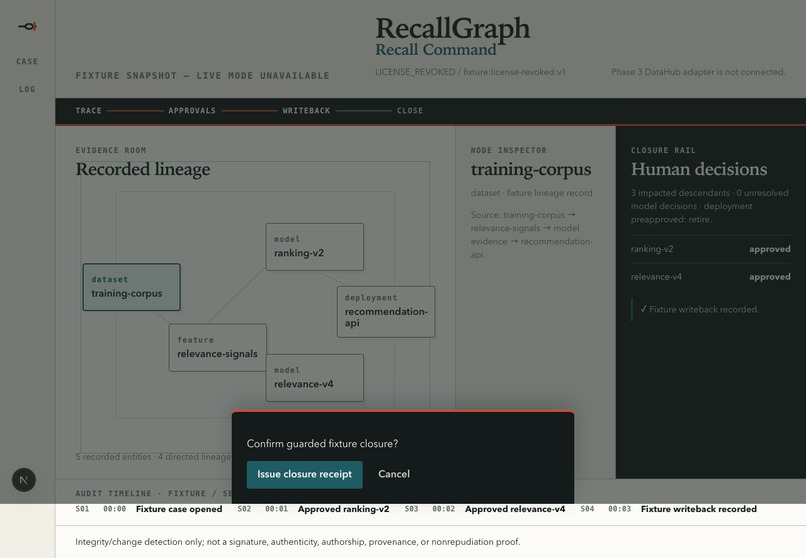Viewport: 806px width, 558px height.
Task: Select the WRITEBACK step
Action: [306, 110]
